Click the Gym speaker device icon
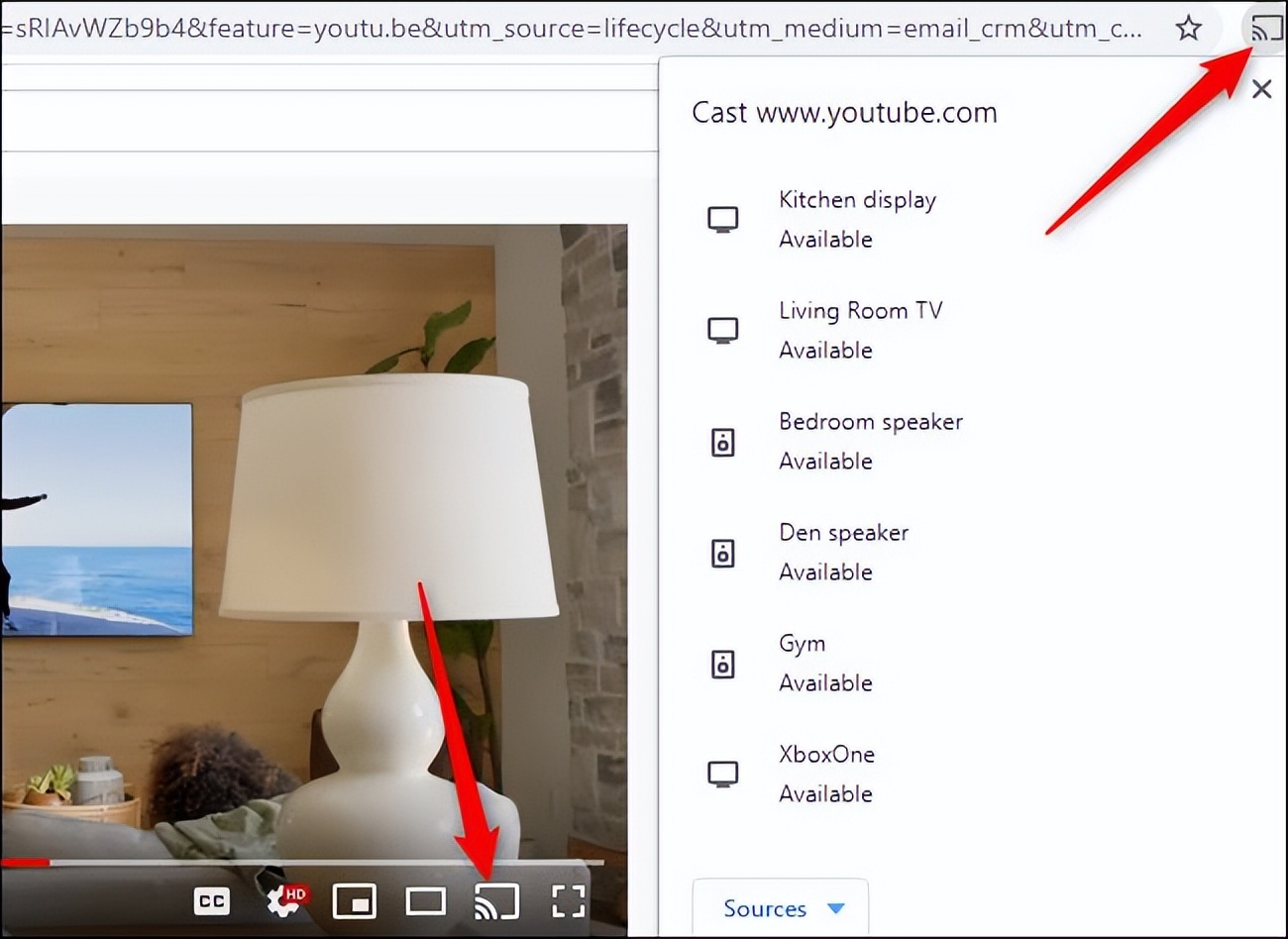This screenshot has width=1288, height=939. coord(723,664)
